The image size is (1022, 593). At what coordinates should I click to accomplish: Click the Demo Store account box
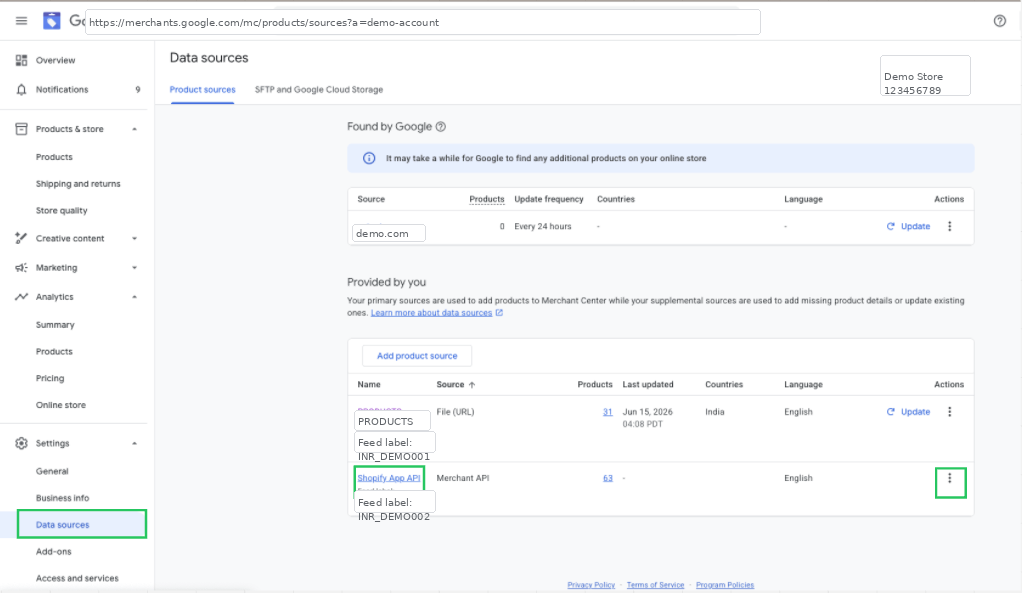tap(925, 76)
